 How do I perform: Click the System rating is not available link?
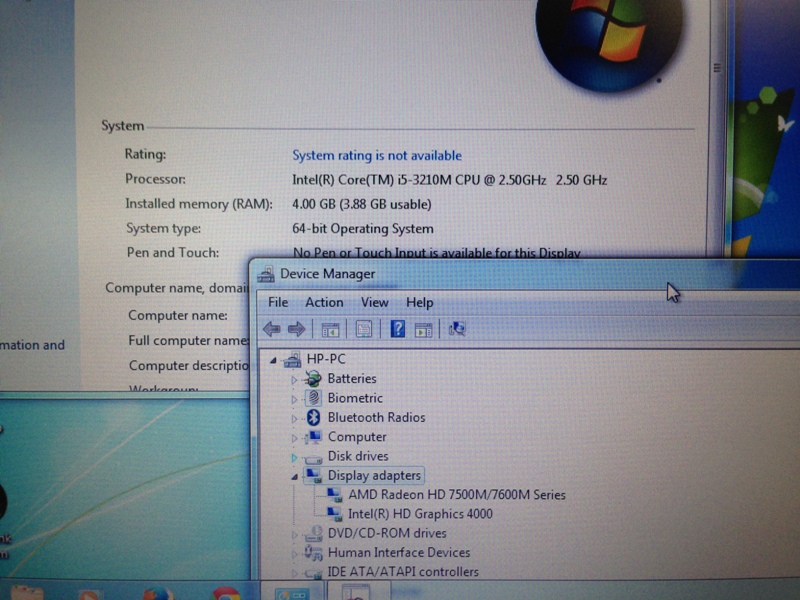[376, 155]
